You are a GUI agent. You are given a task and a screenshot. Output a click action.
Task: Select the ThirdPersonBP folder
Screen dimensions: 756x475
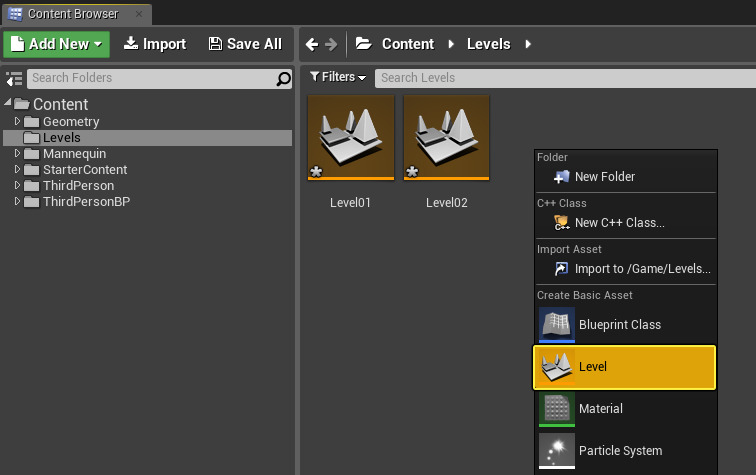coord(86,202)
